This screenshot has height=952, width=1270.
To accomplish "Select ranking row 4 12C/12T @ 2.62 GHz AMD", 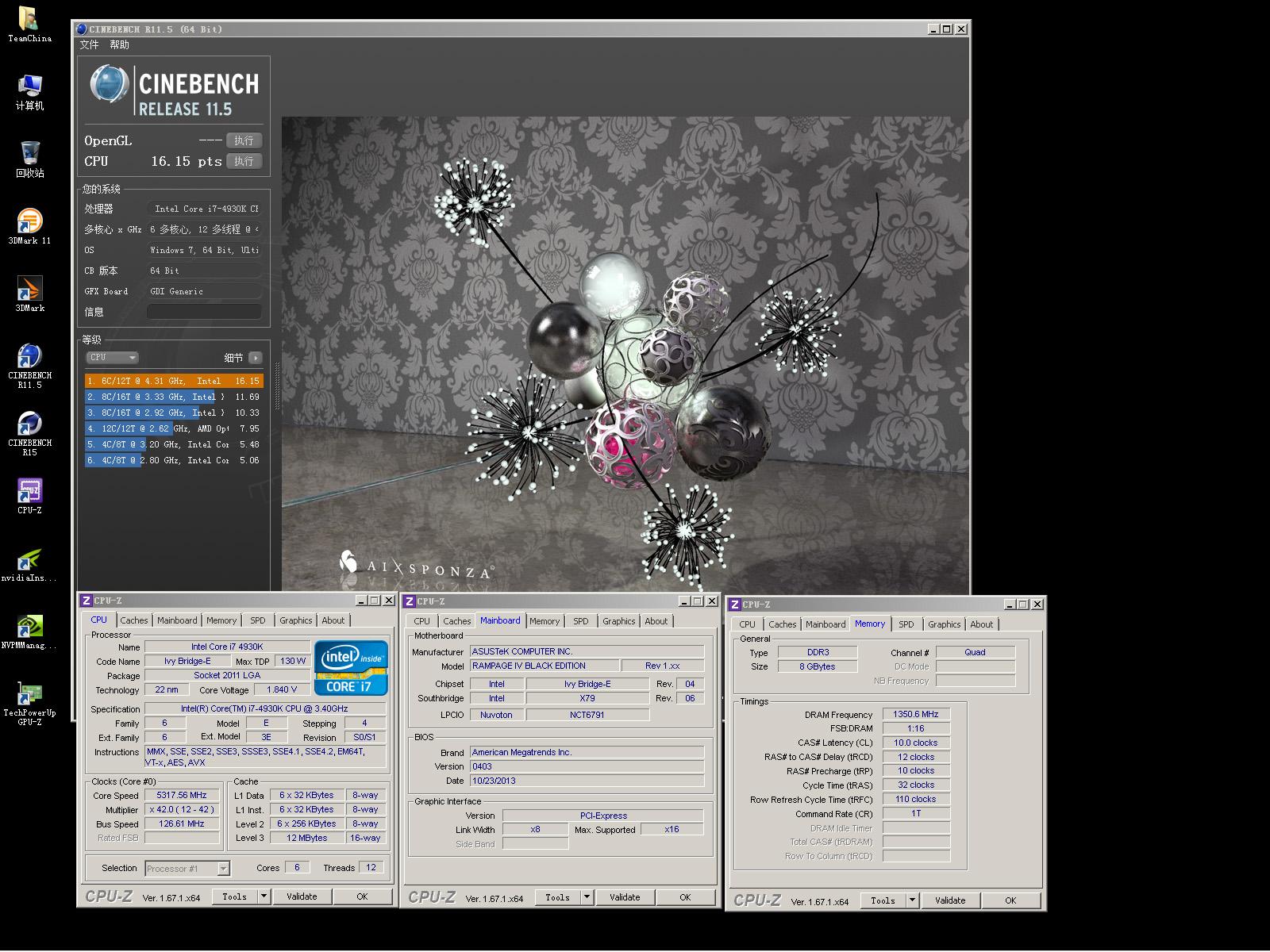I will click(174, 428).
